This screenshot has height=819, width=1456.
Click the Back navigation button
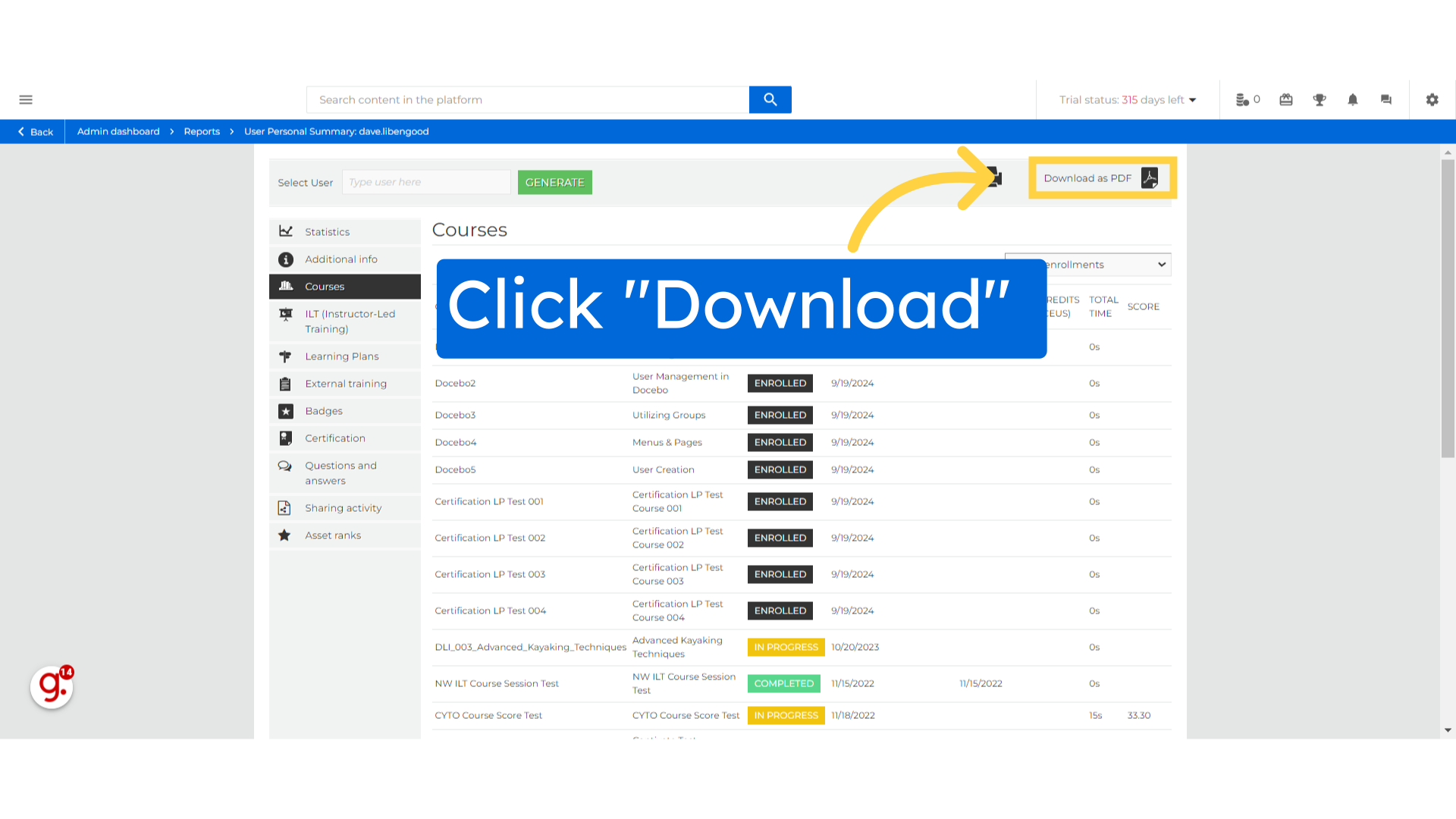point(34,131)
